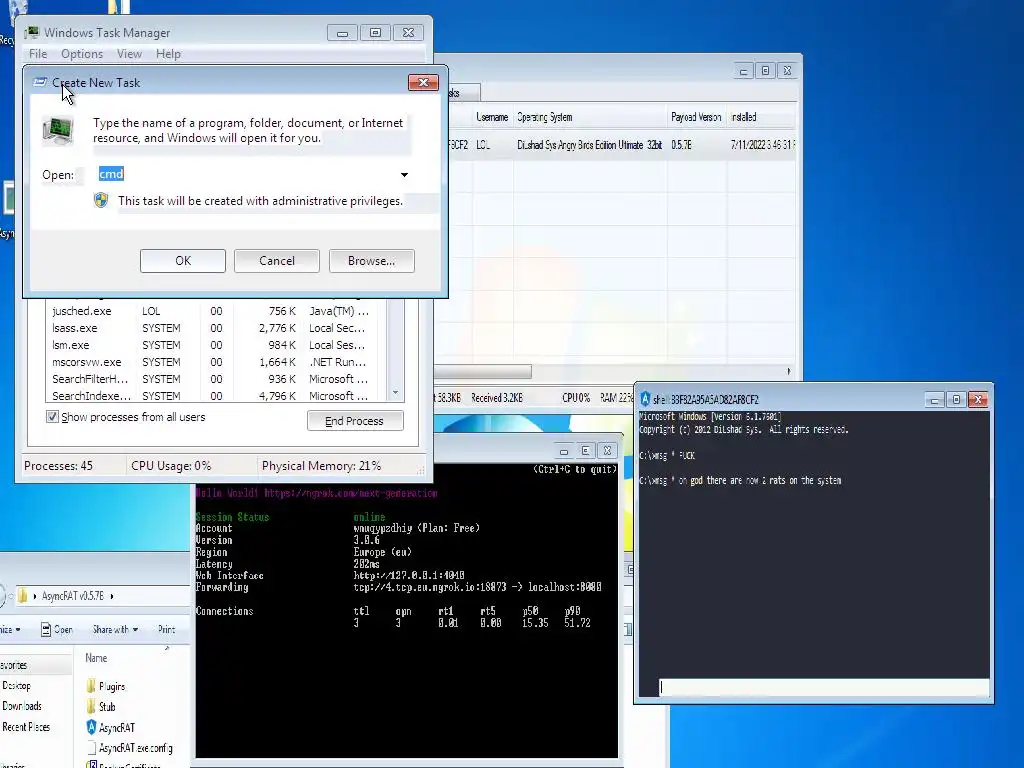Click Physical Memory: 21% status entry
This screenshot has width=1024, height=768.
click(321, 466)
